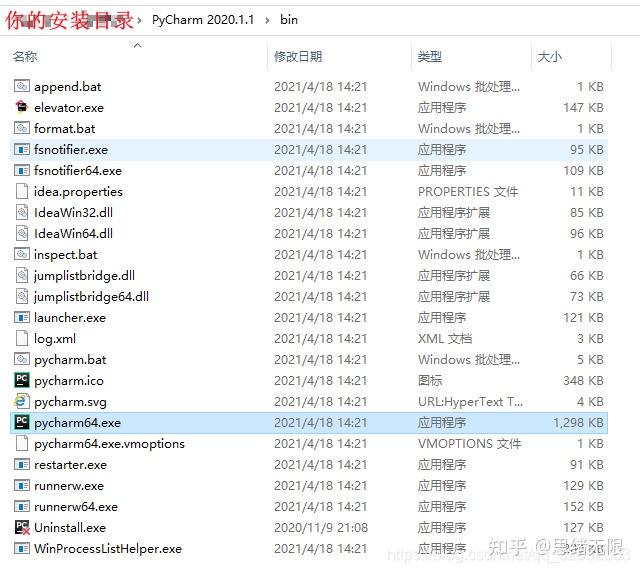This screenshot has width=640, height=573.
Task: Select the idea.properties file icon
Action: 22,191
